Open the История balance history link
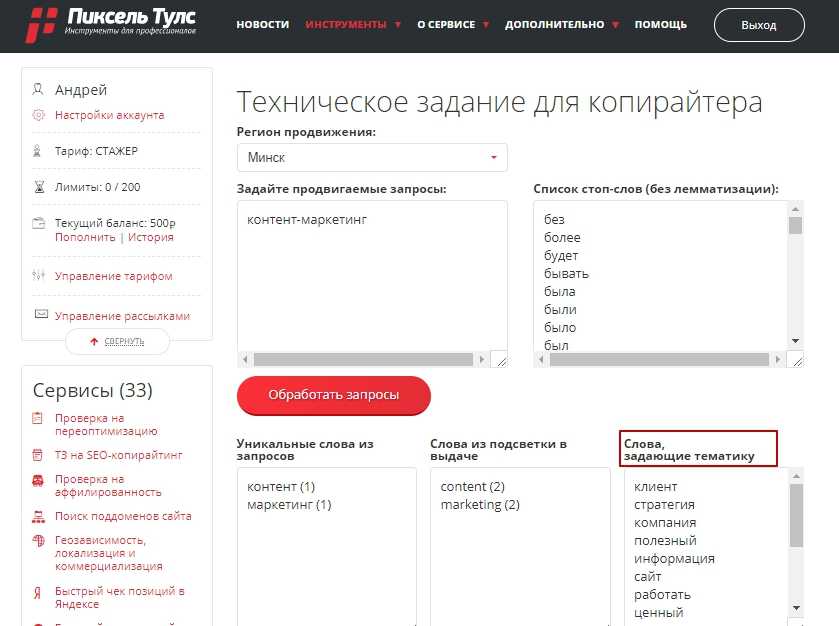The image size is (839, 626). click(150, 237)
